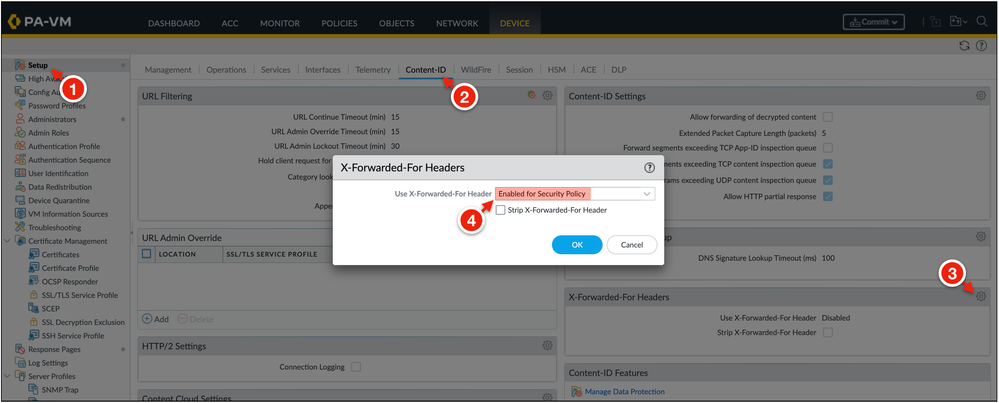Edit X-Forwarded-For Headers panel gear
The image size is (999, 403).
click(981, 297)
